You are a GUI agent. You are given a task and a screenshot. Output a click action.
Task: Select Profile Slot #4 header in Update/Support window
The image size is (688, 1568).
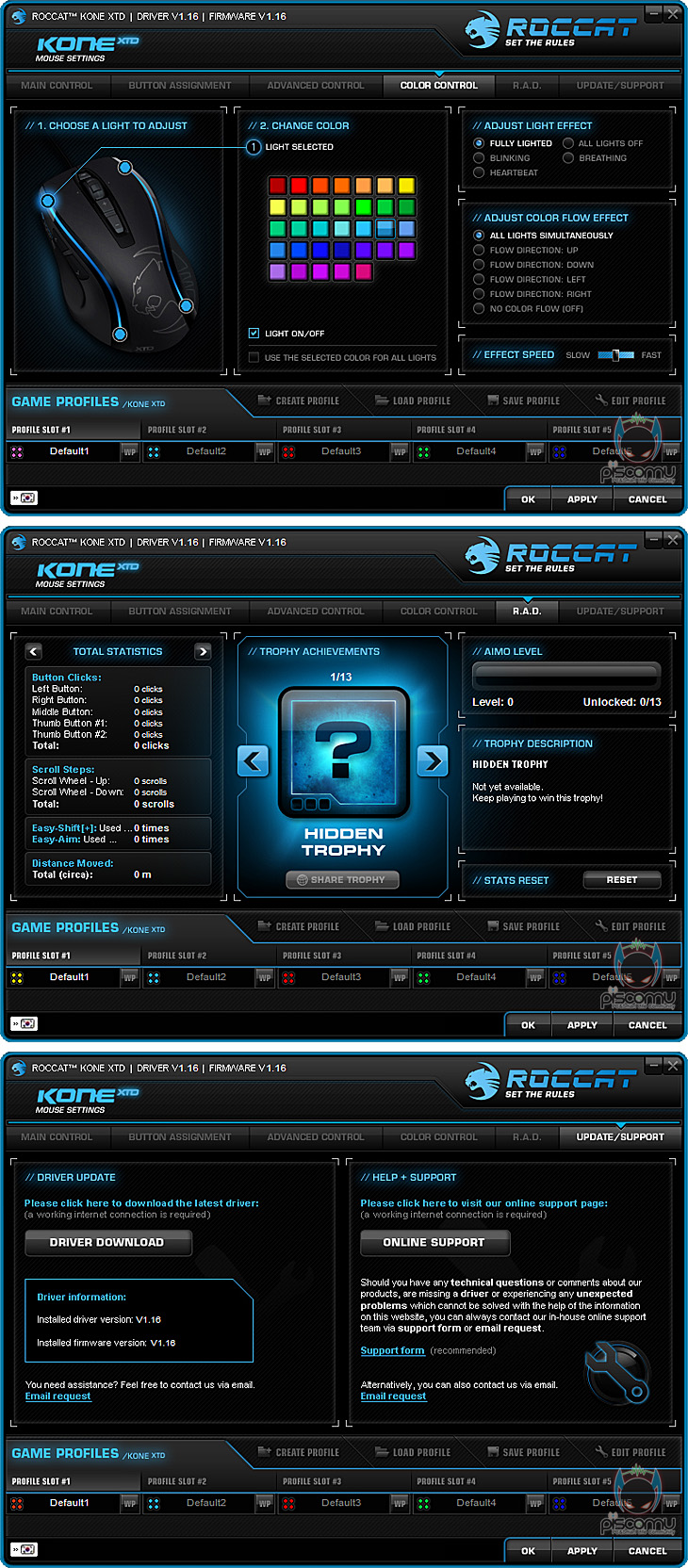(x=479, y=1481)
